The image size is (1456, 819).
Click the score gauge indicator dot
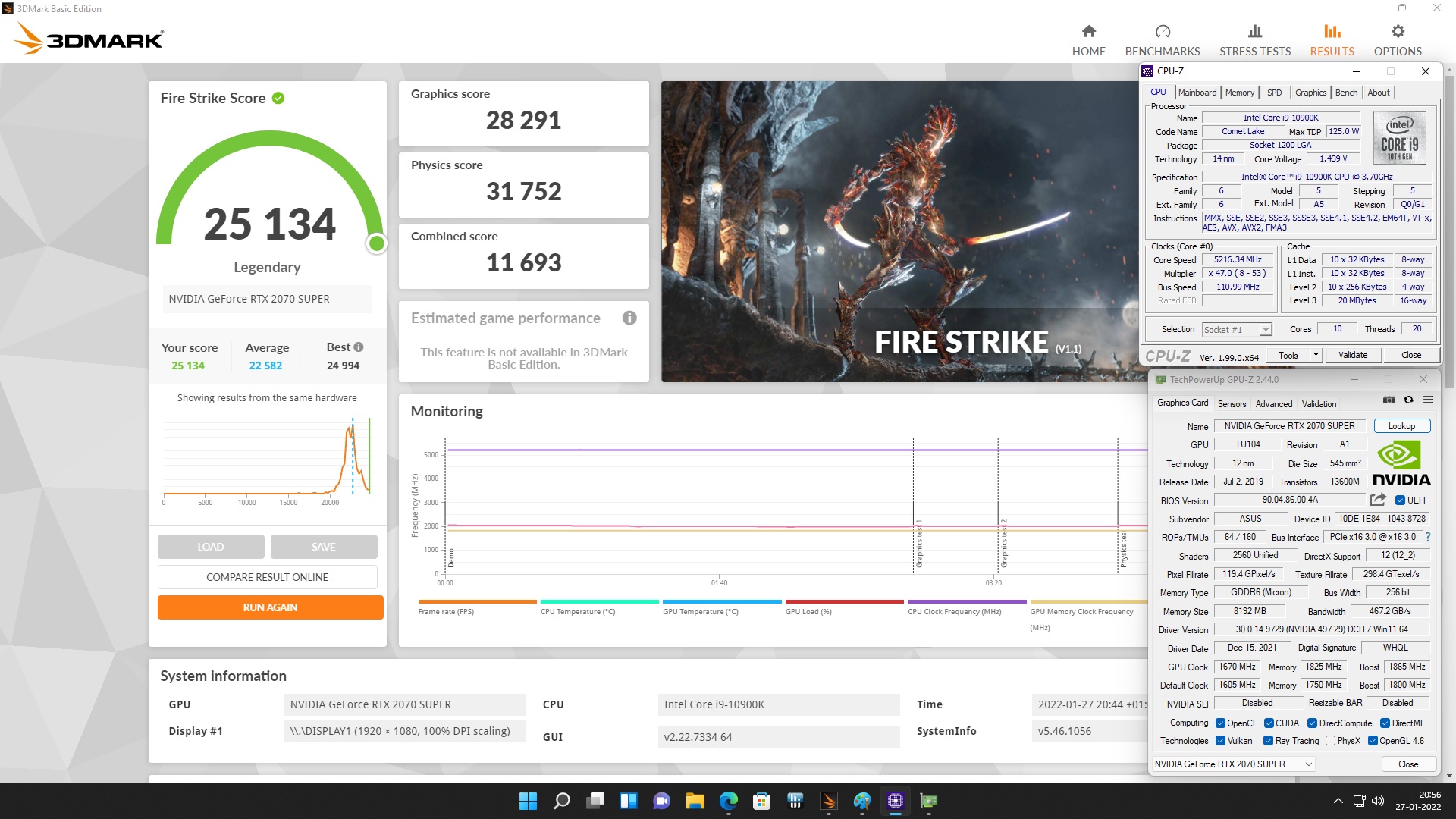coord(376,243)
